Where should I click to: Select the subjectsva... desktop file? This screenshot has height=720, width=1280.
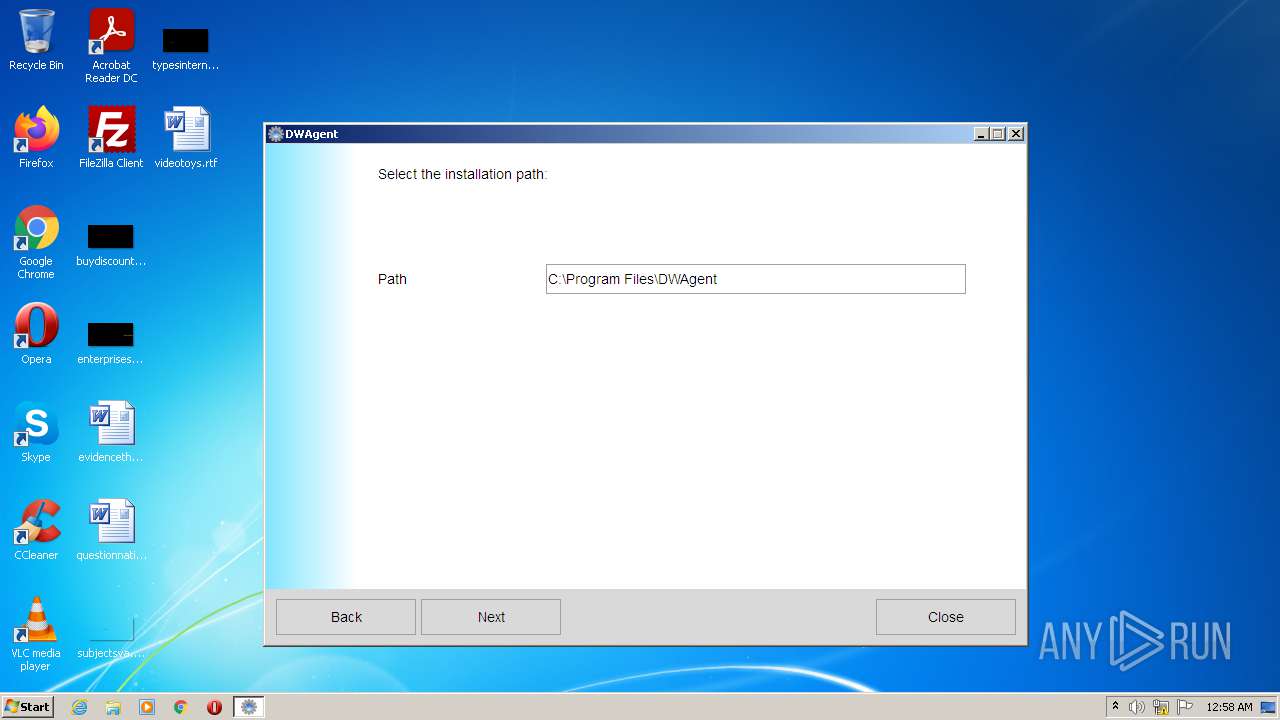(x=111, y=638)
